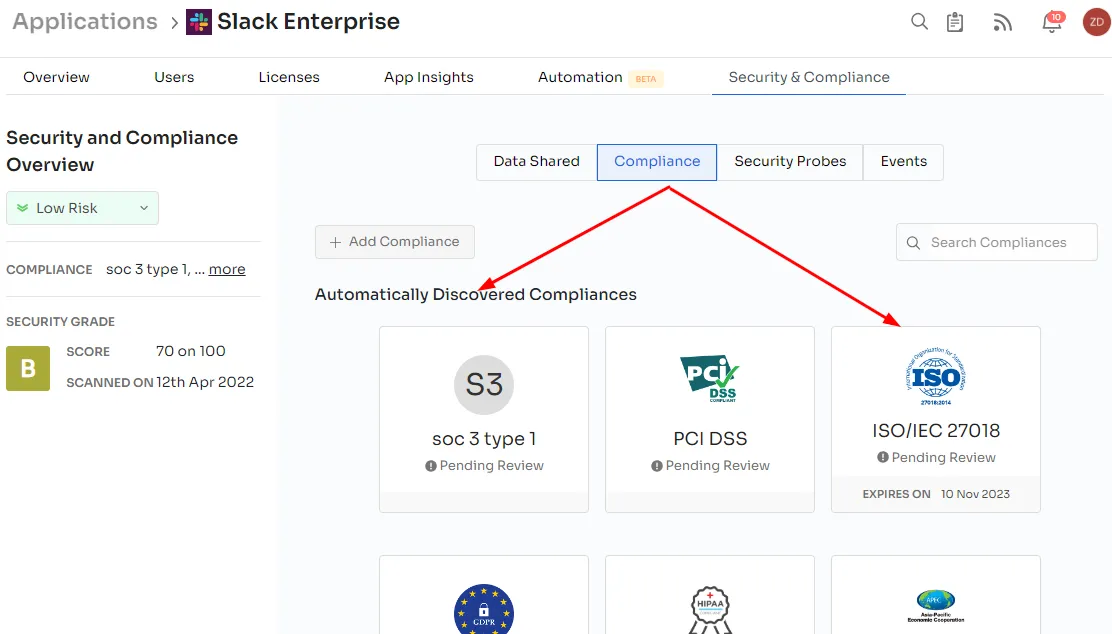Click the Automatically Discovered Compliances heading
1112x634 pixels.
476,294
